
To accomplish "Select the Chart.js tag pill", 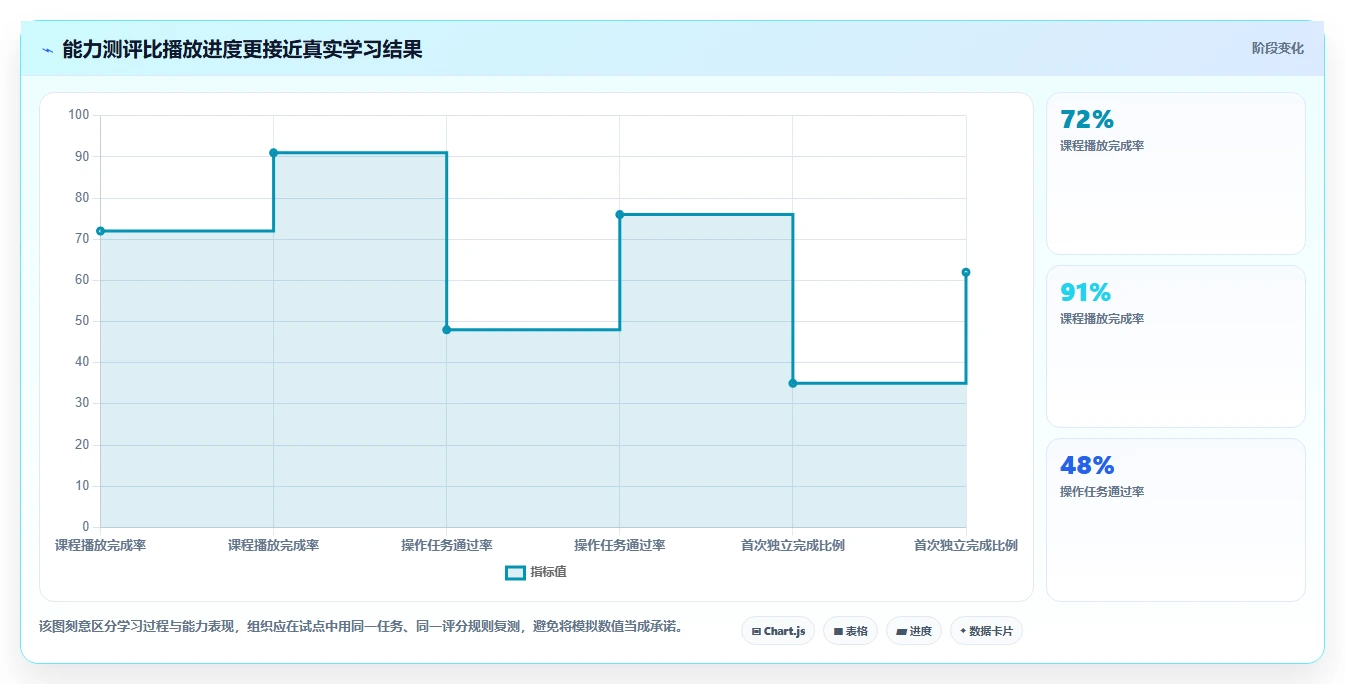I will coord(778,631).
